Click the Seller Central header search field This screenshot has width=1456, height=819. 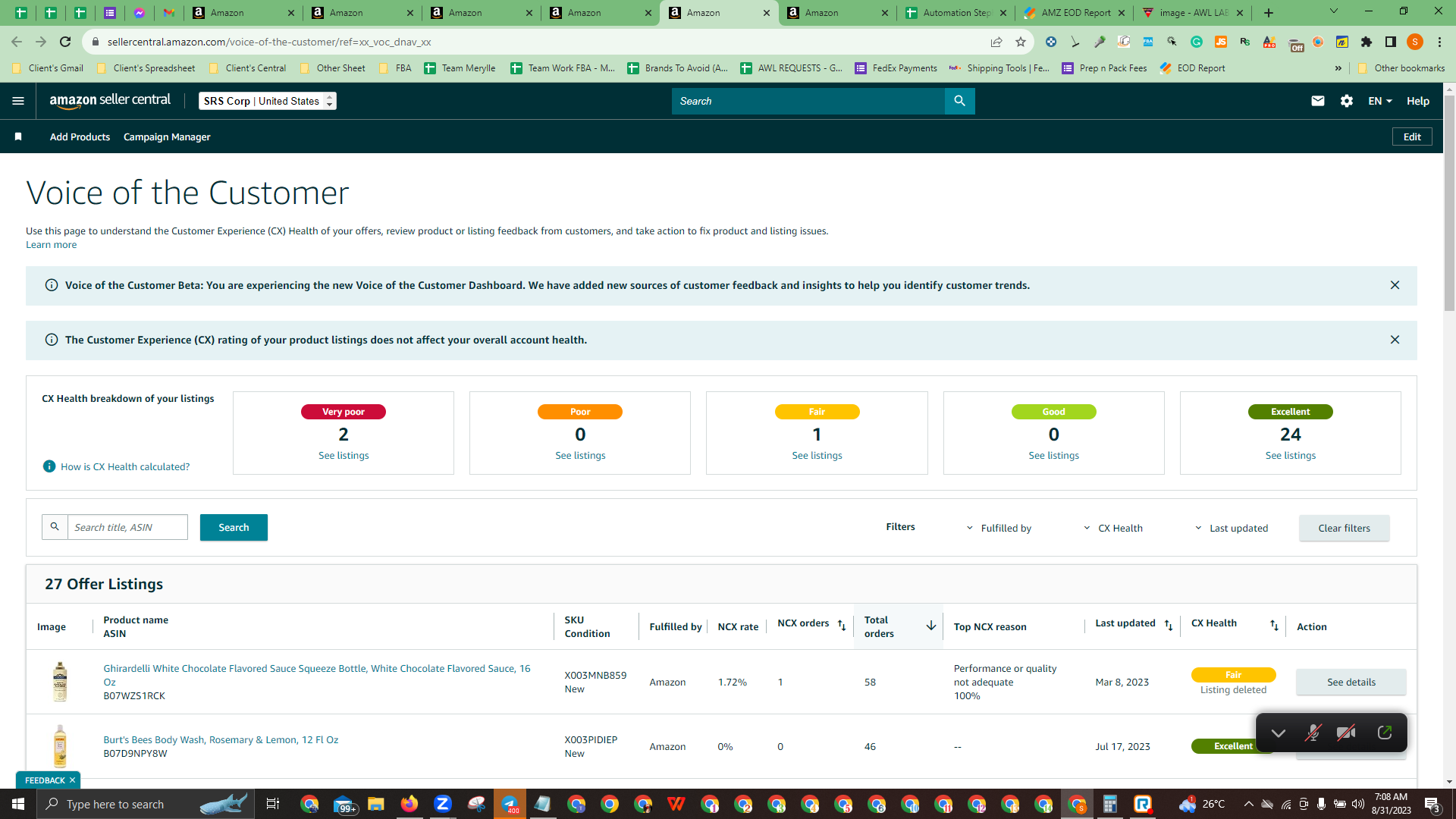[808, 101]
